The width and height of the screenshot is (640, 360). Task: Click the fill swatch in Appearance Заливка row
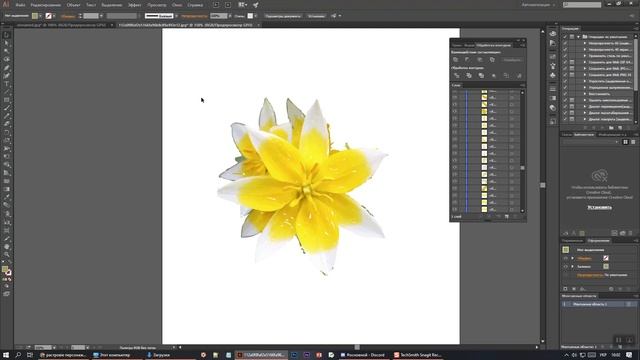click(606, 267)
